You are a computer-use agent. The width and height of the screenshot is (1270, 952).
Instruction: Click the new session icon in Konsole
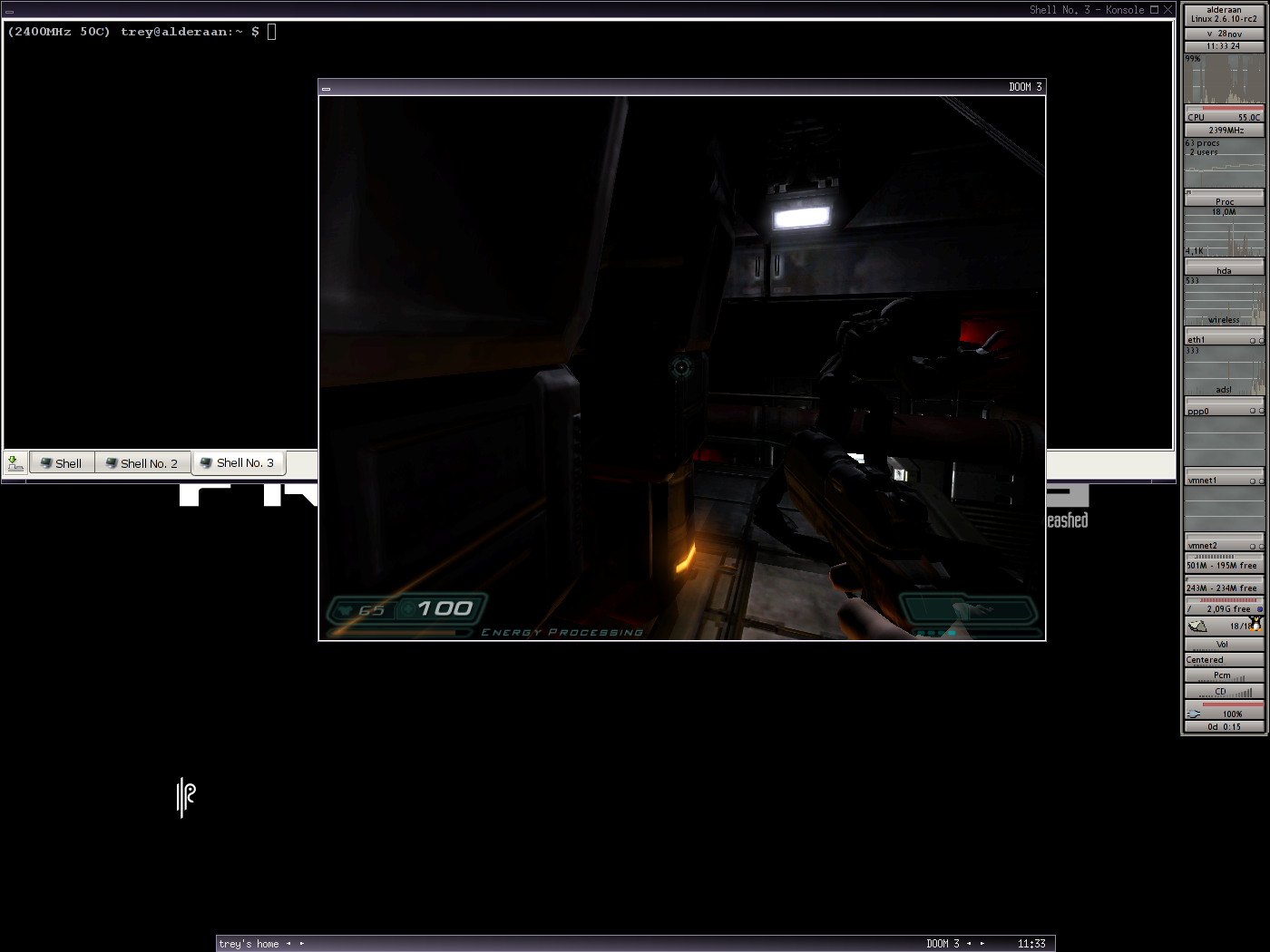[15, 463]
